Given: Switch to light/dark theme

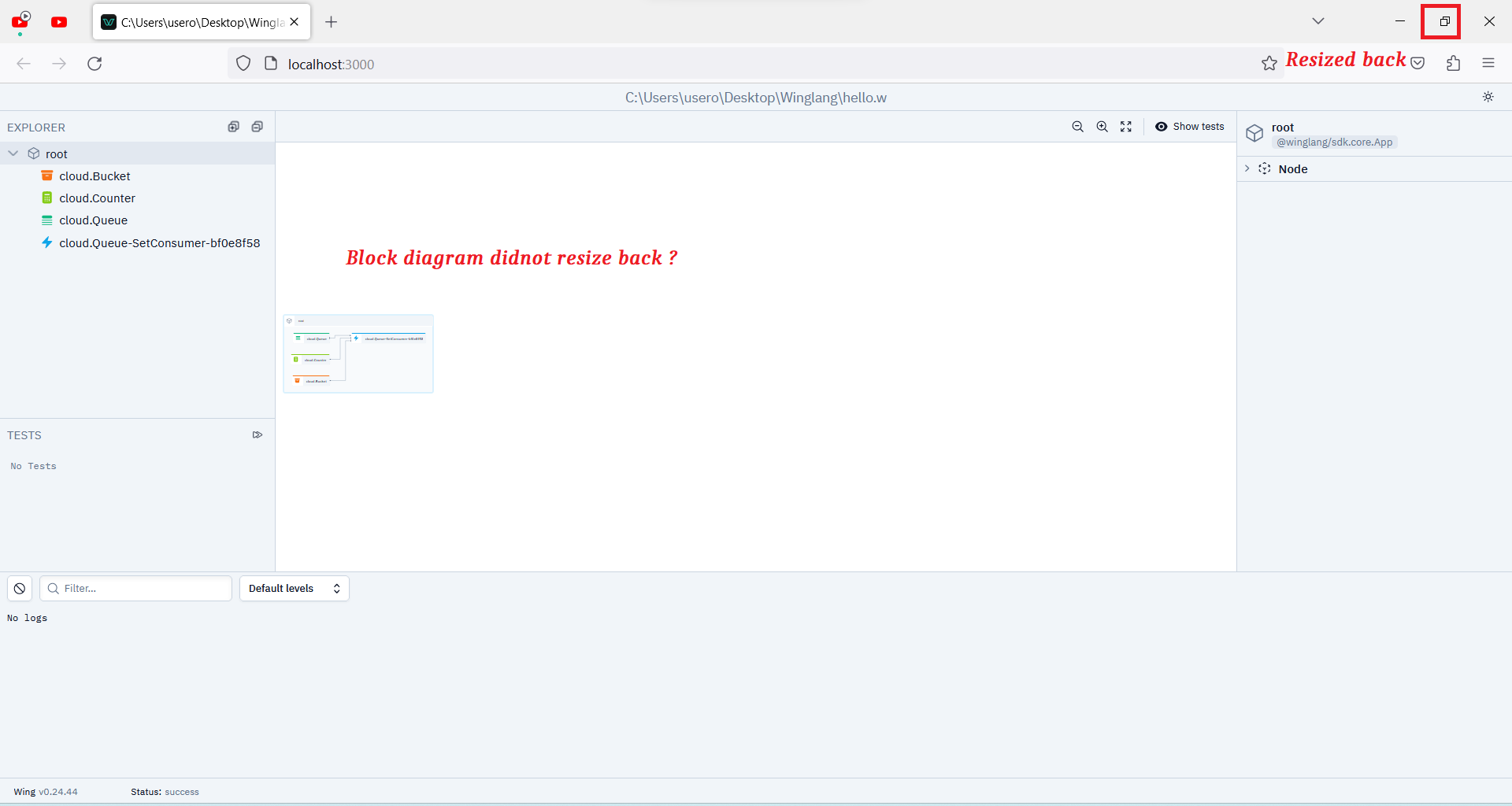Looking at the screenshot, I should (x=1488, y=96).
